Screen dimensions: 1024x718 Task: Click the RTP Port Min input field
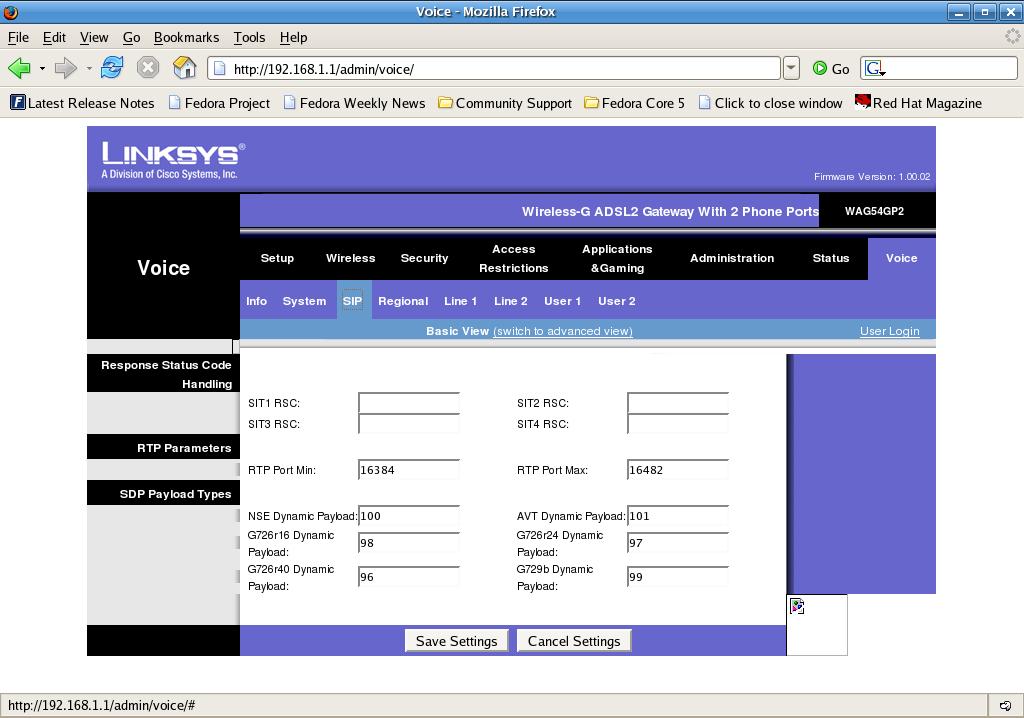(408, 470)
